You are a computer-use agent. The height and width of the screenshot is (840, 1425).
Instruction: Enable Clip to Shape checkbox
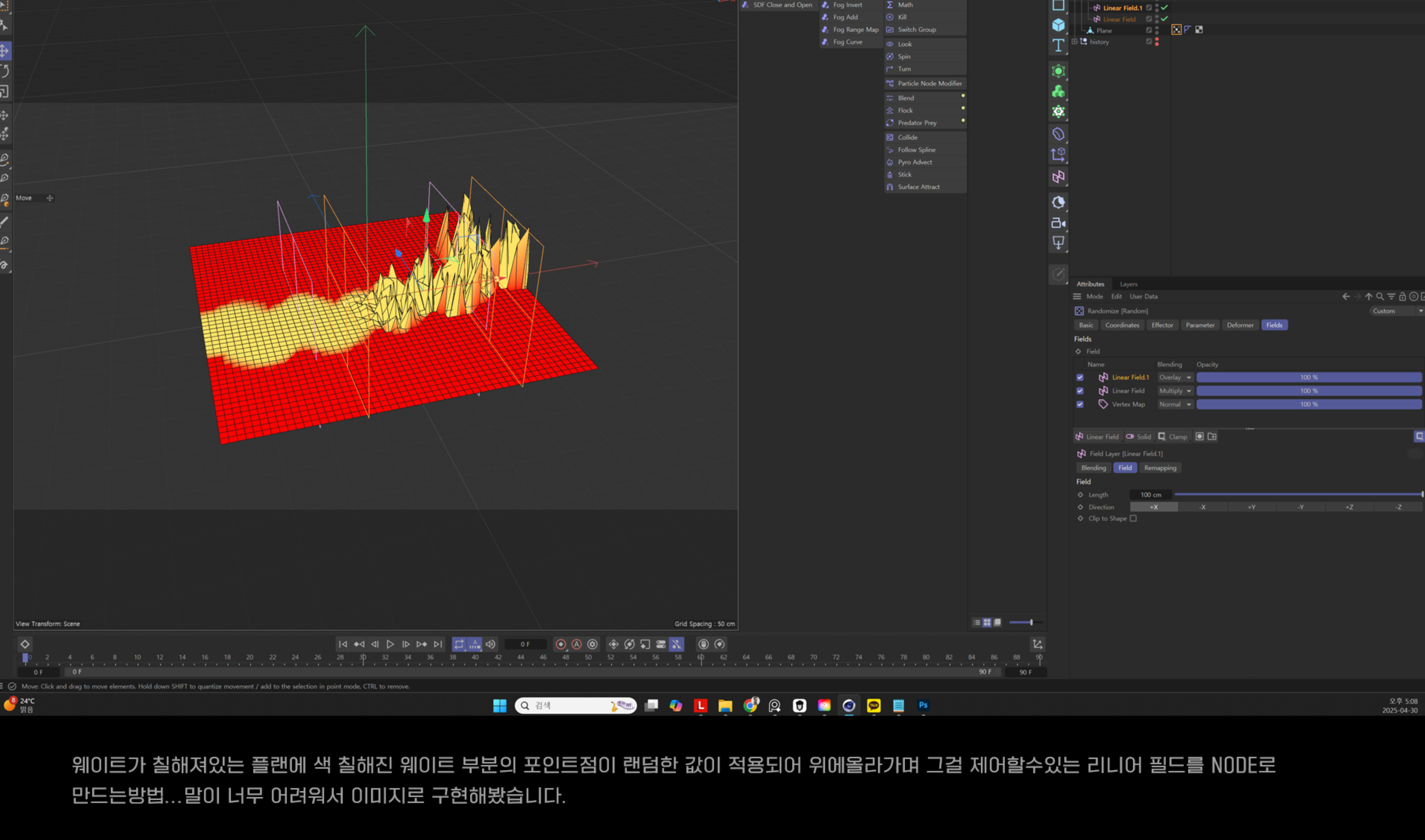1133,519
